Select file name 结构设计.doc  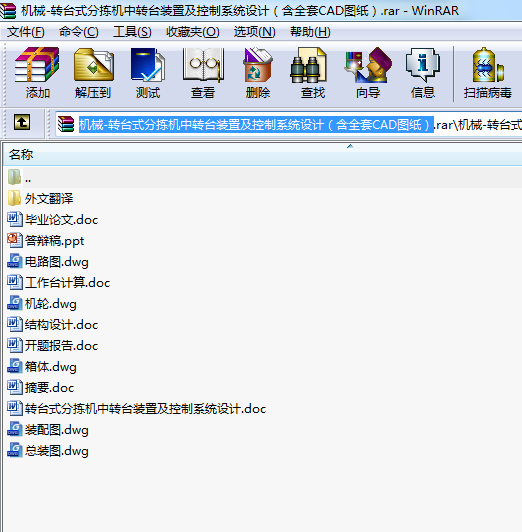pos(61,325)
